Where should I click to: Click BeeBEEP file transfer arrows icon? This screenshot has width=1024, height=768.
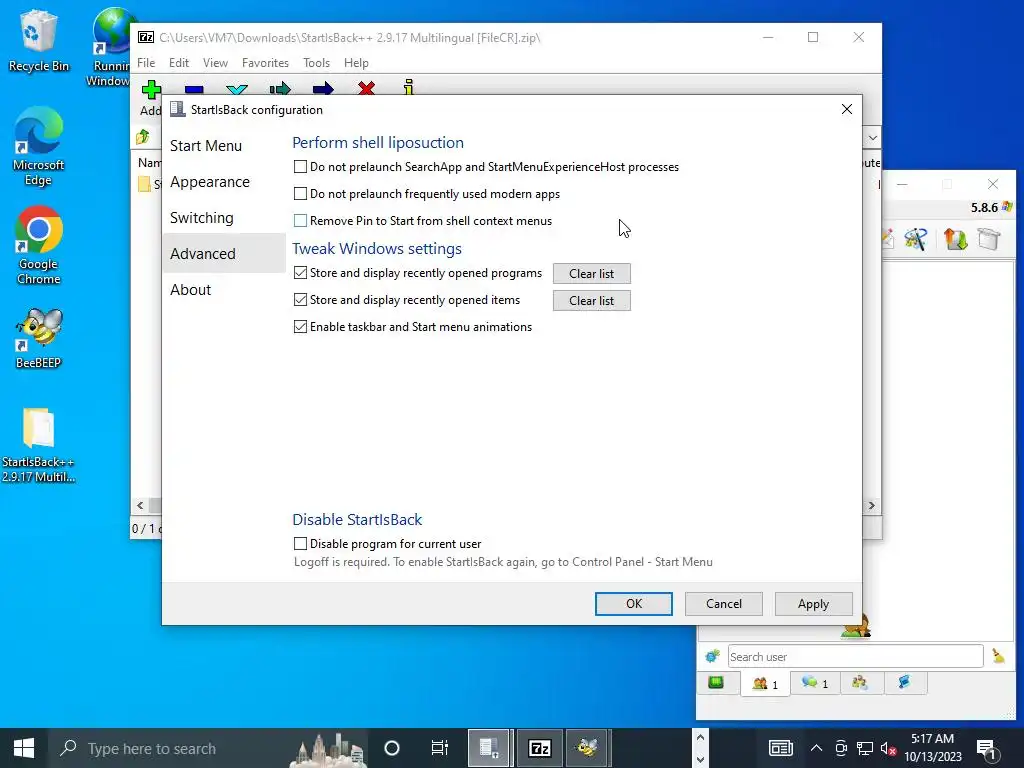tap(955, 239)
